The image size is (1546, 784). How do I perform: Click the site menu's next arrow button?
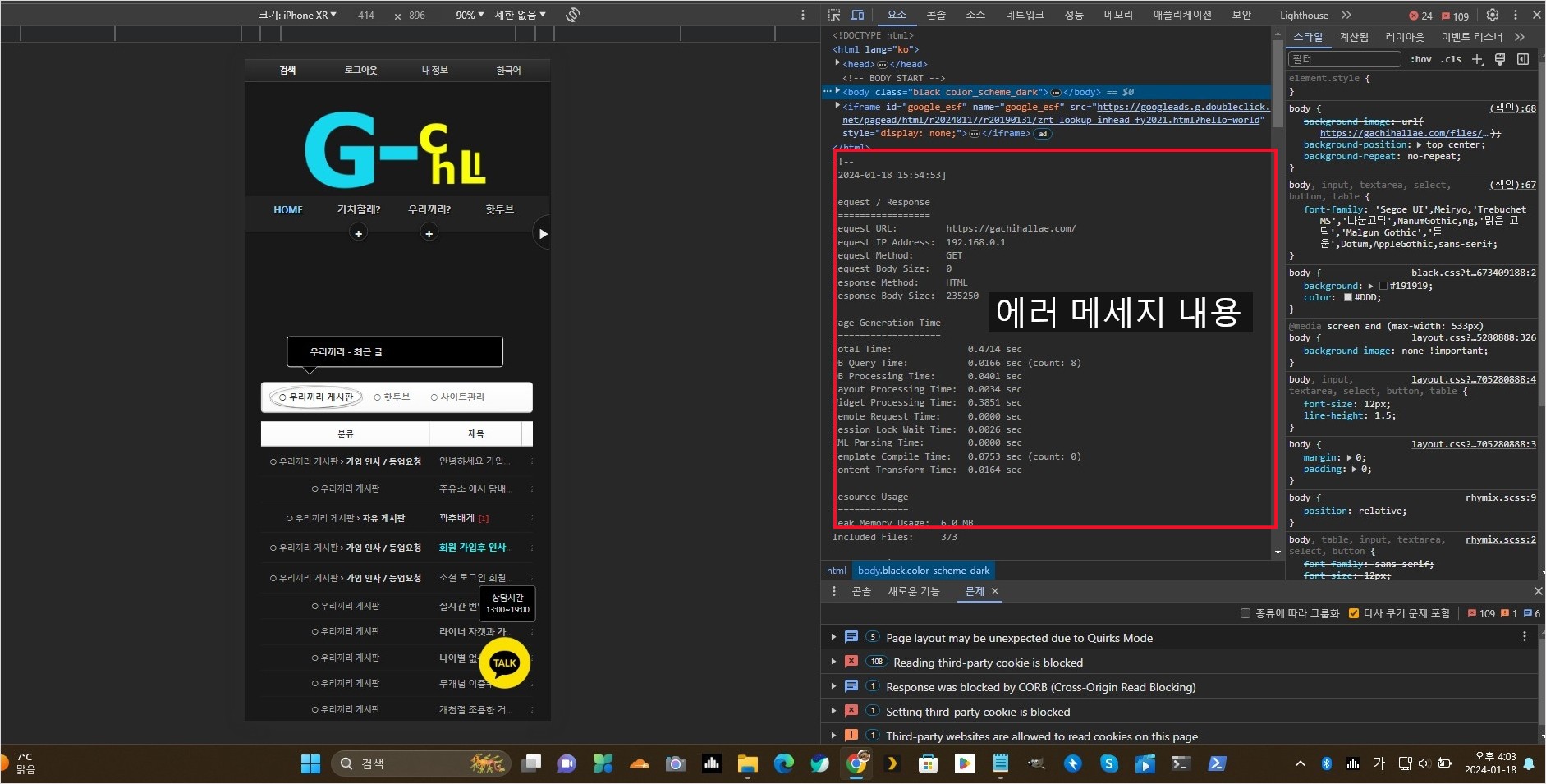pos(542,234)
